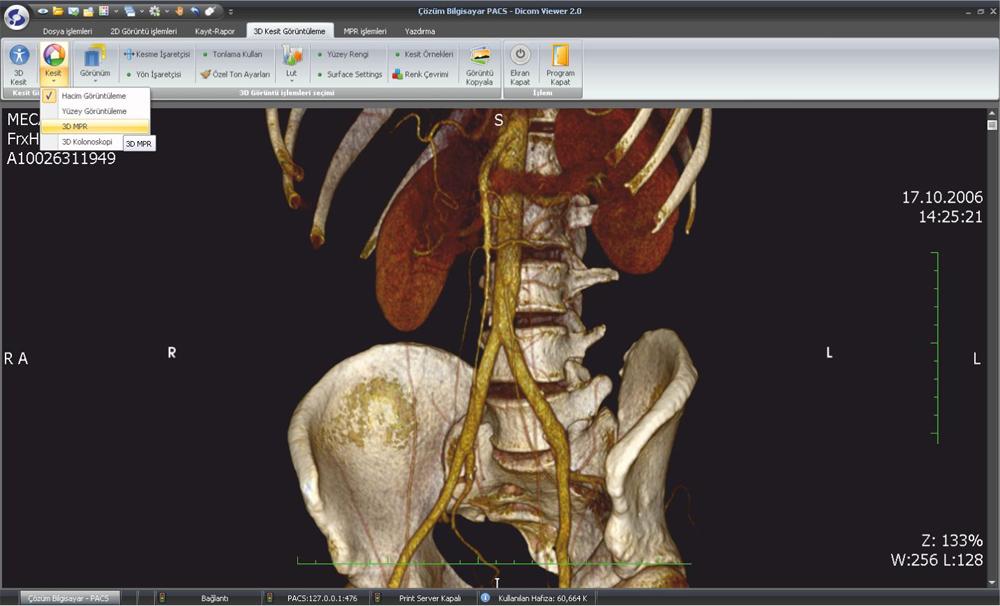1000x606 pixels.
Task: Open the Dosya işlemleri ribbon tab
Action: [x=68, y=31]
